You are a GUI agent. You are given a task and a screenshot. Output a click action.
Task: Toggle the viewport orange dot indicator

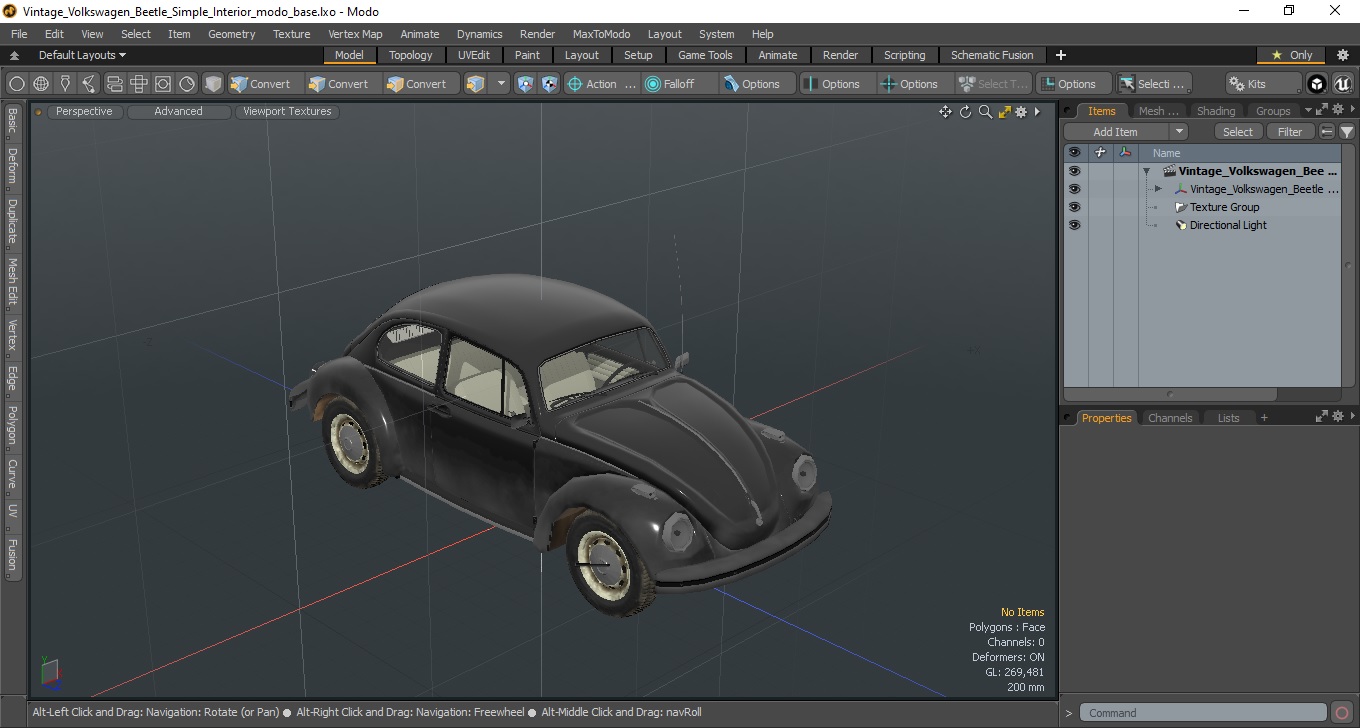tap(39, 112)
